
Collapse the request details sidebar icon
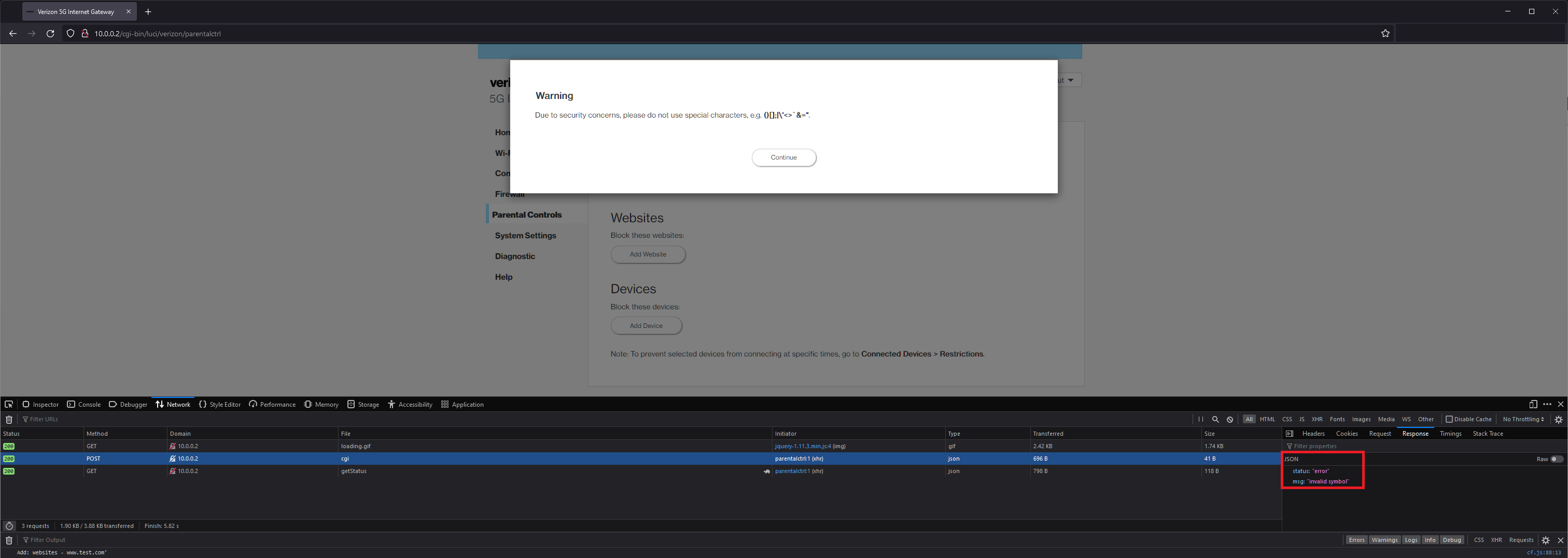click(1289, 433)
